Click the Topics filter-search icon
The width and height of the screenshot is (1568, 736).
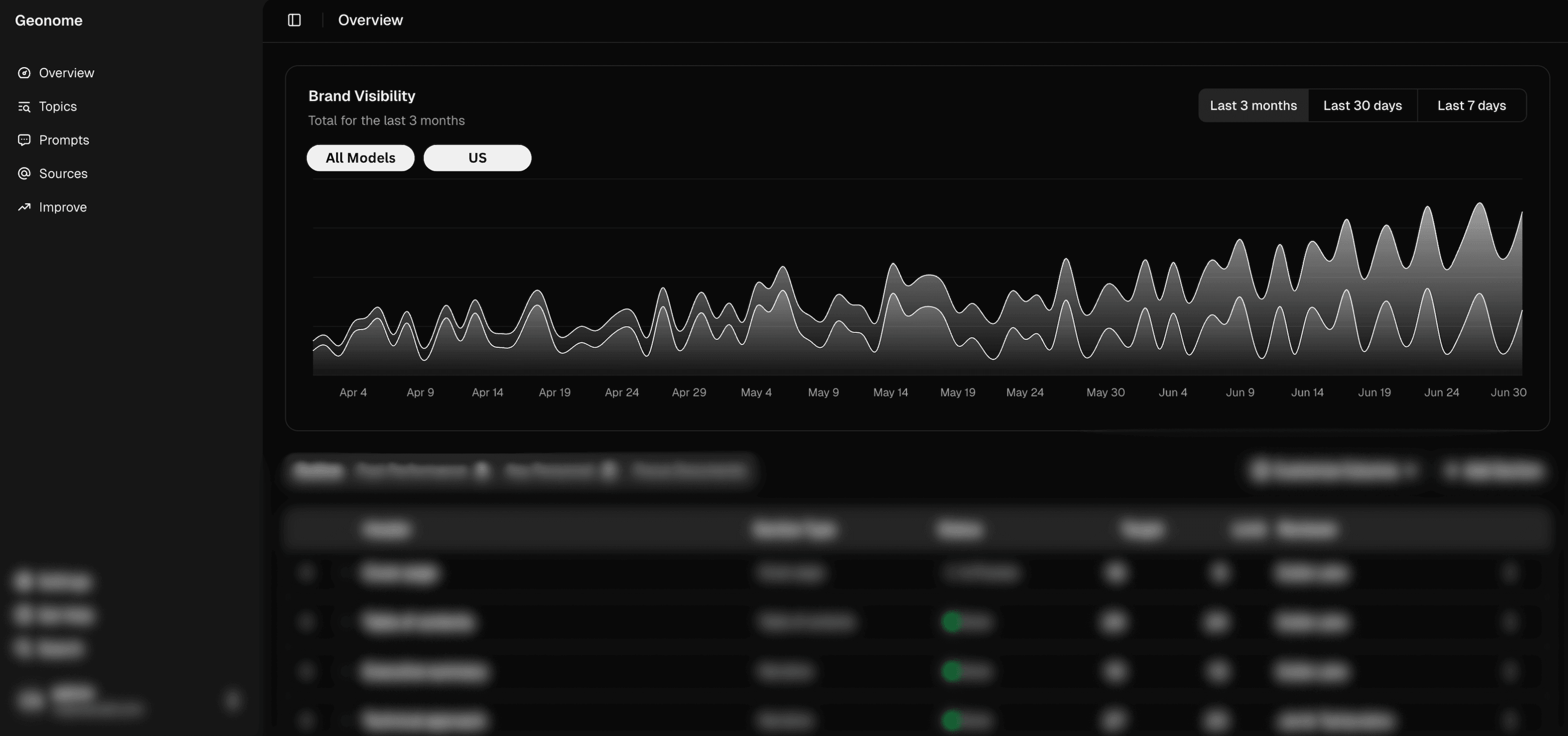pyautogui.click(x=24, y=107)
